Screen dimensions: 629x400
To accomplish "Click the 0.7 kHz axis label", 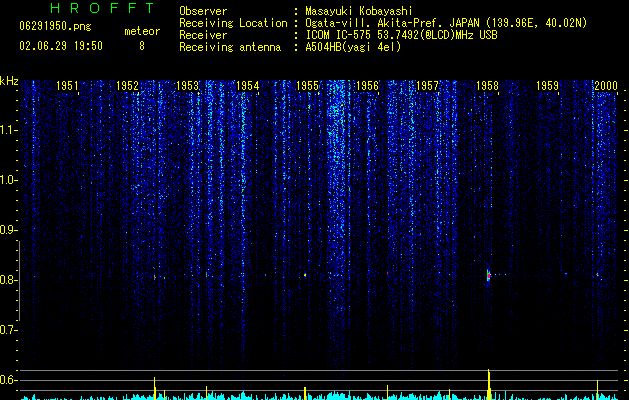I will click(x=8, y=330).
